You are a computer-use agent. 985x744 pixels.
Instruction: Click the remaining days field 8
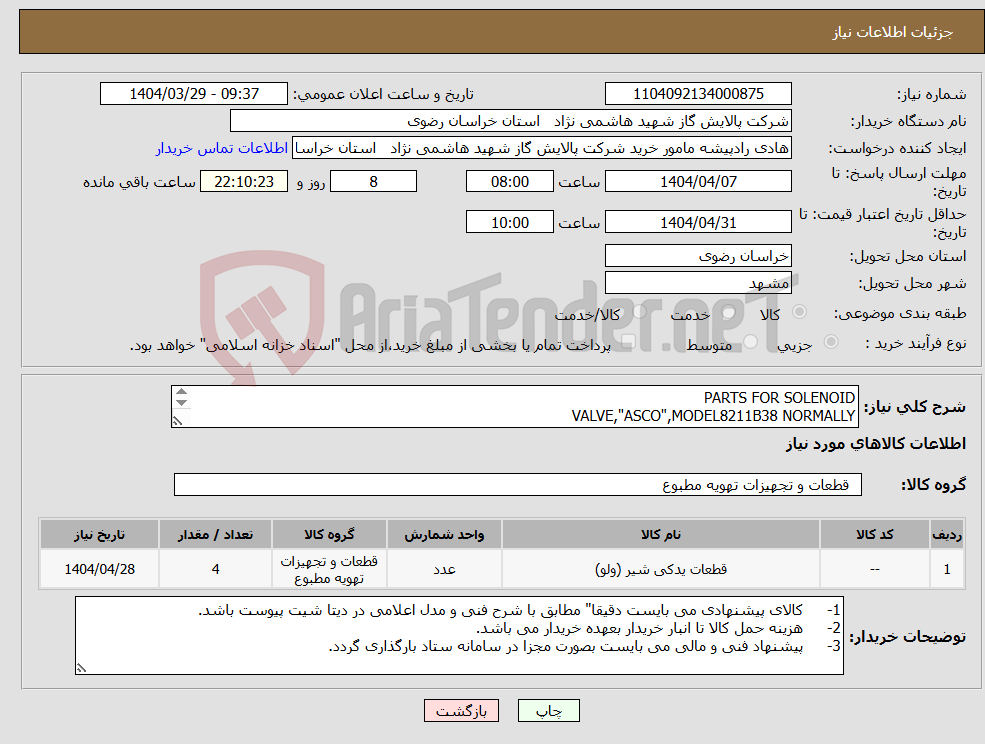point(373,182)
